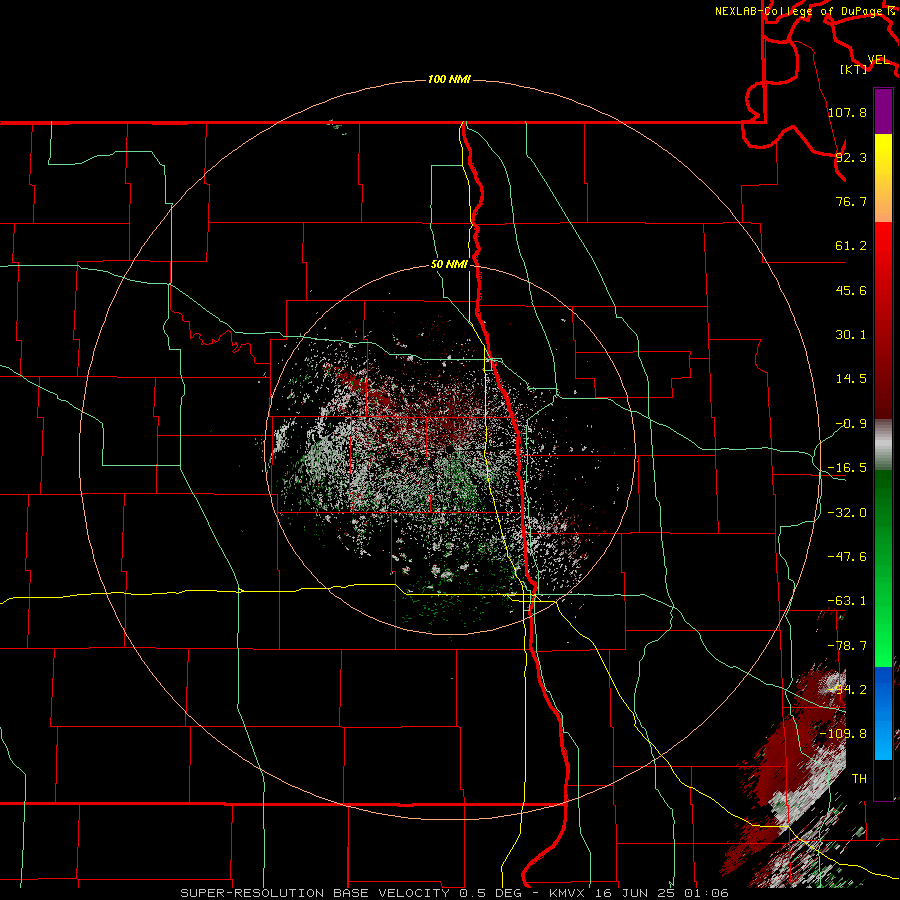
Task: Click the -94.2 velocity scale value
Action: [847, 690]
